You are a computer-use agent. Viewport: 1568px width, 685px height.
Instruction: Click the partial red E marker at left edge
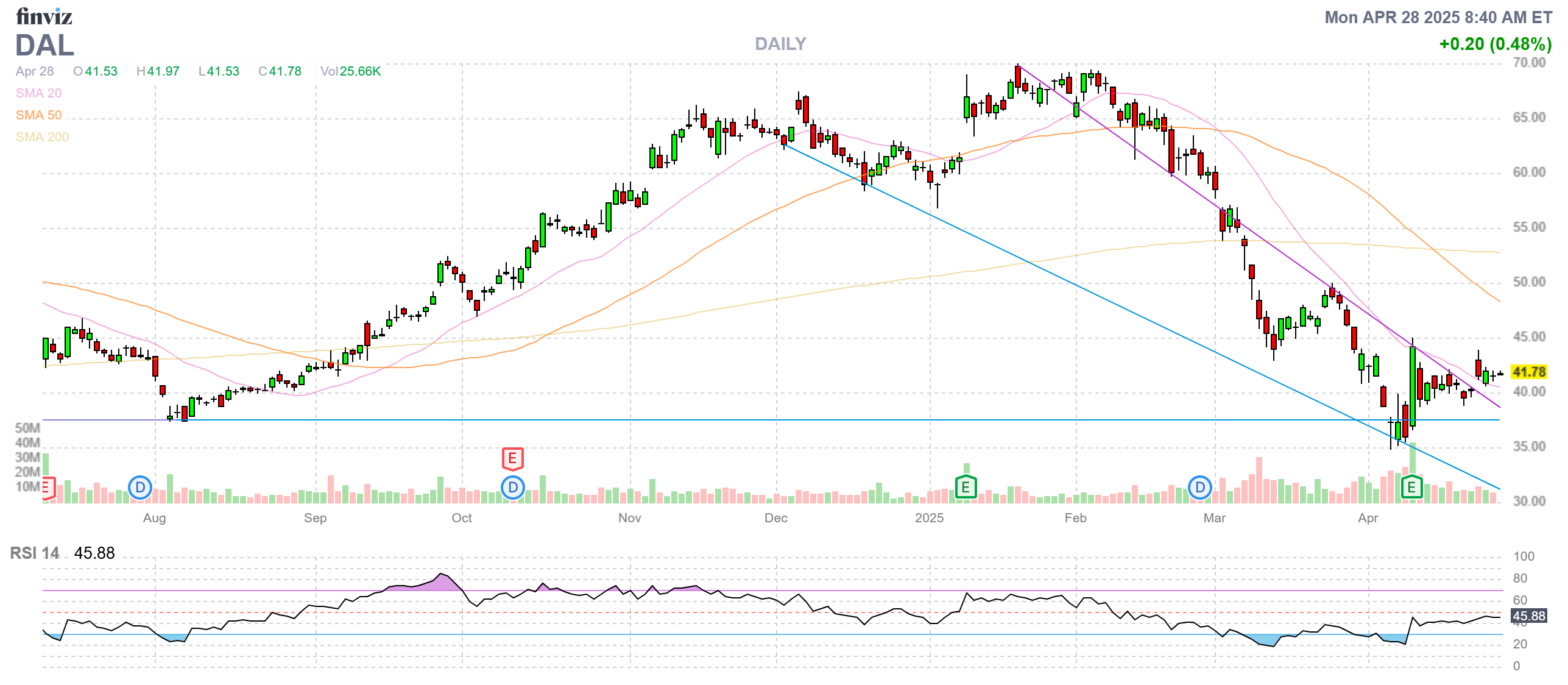(47, 488)
